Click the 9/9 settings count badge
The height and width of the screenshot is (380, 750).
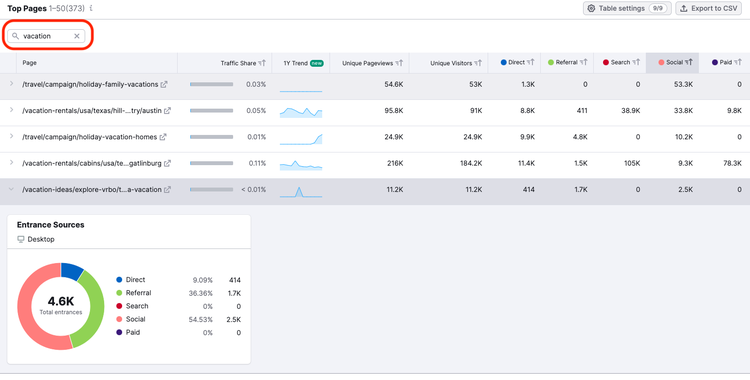(658, 9)
